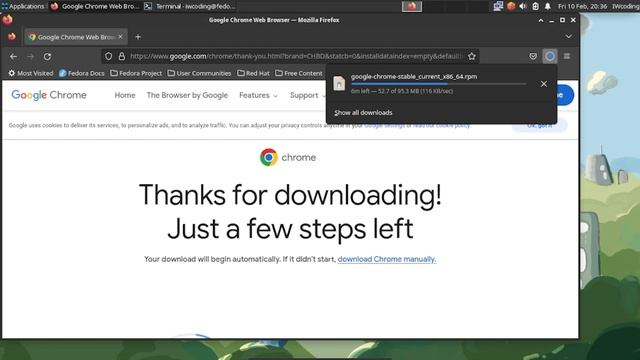The image size is (640, 360).
Task: Click the power manager tray icon
Action: tap(536, 6)
